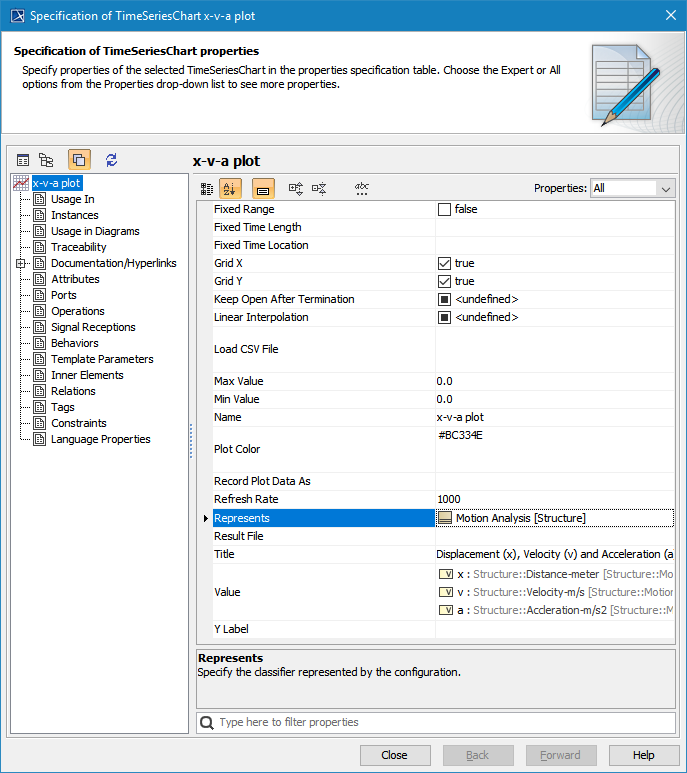Click the categorized view icon in the properties toolbar
687x773 pixels.
207,189
